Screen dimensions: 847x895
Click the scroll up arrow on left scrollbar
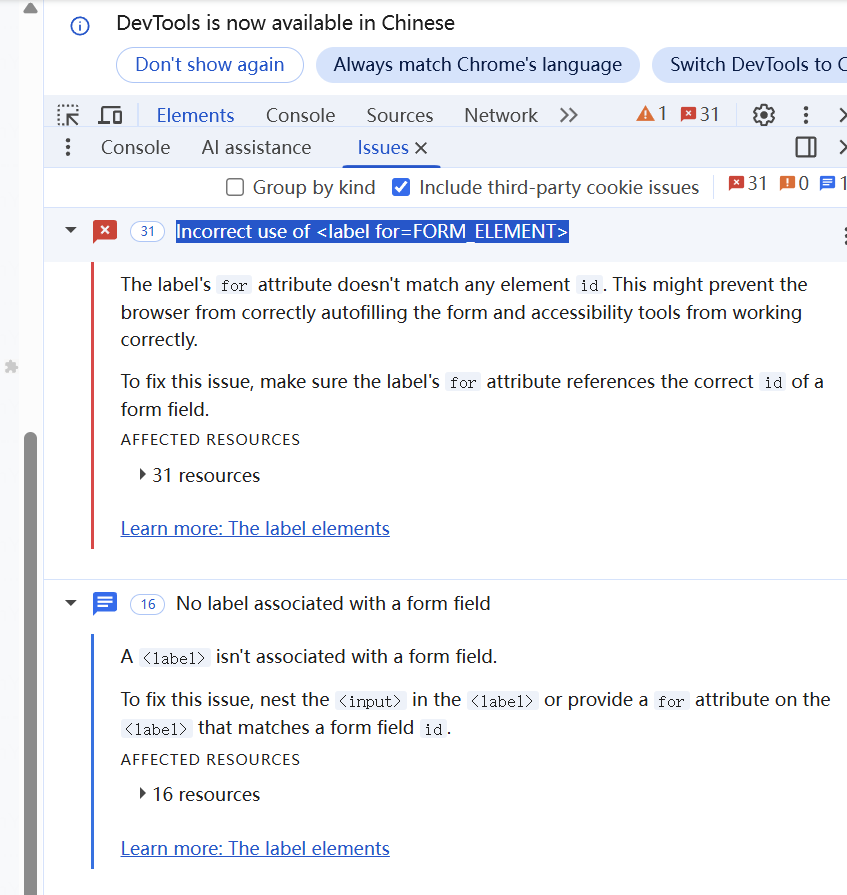[30, 9]
